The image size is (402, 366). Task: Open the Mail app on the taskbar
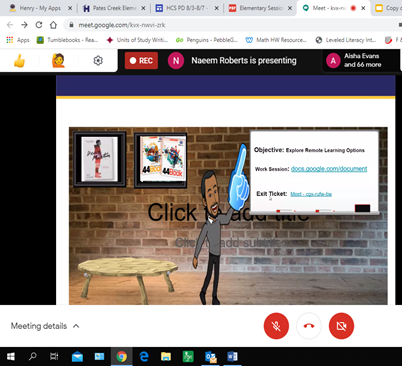coord(77,357)
